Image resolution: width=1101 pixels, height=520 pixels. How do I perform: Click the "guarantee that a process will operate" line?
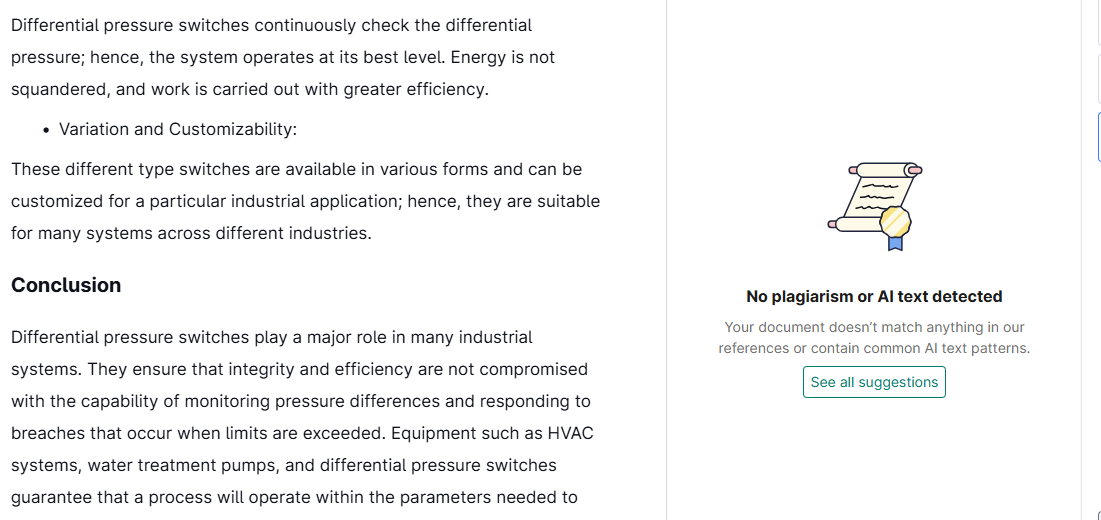coord(294,498)
